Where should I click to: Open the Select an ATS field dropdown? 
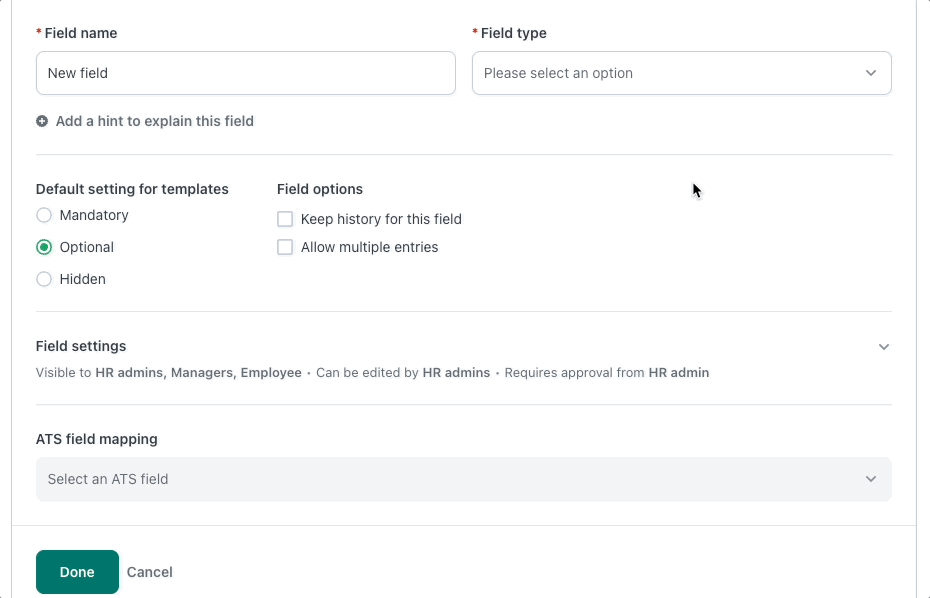click(463, 479)
